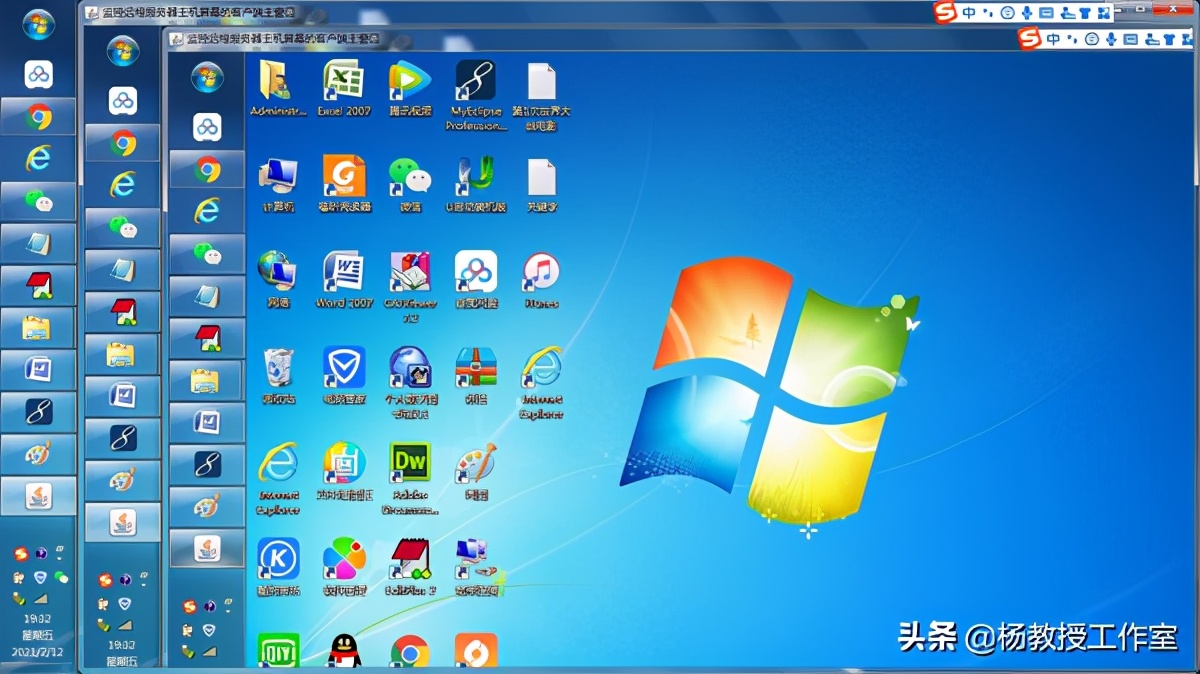Launch the QQ penguin desktop shortcut
1200x674 pixels.
[343, 650]
